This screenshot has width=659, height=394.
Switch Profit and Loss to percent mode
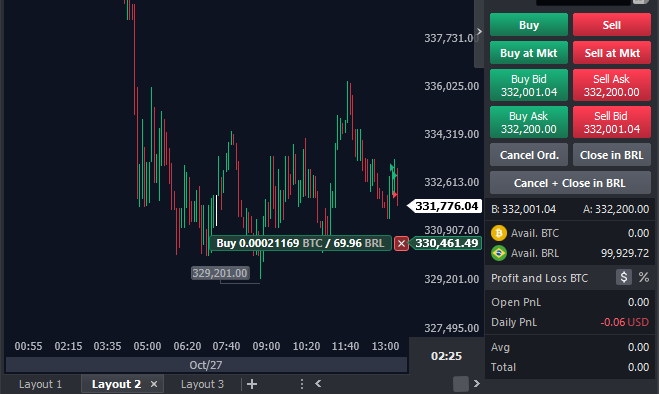pyautogui.click(x=643, y=277)
